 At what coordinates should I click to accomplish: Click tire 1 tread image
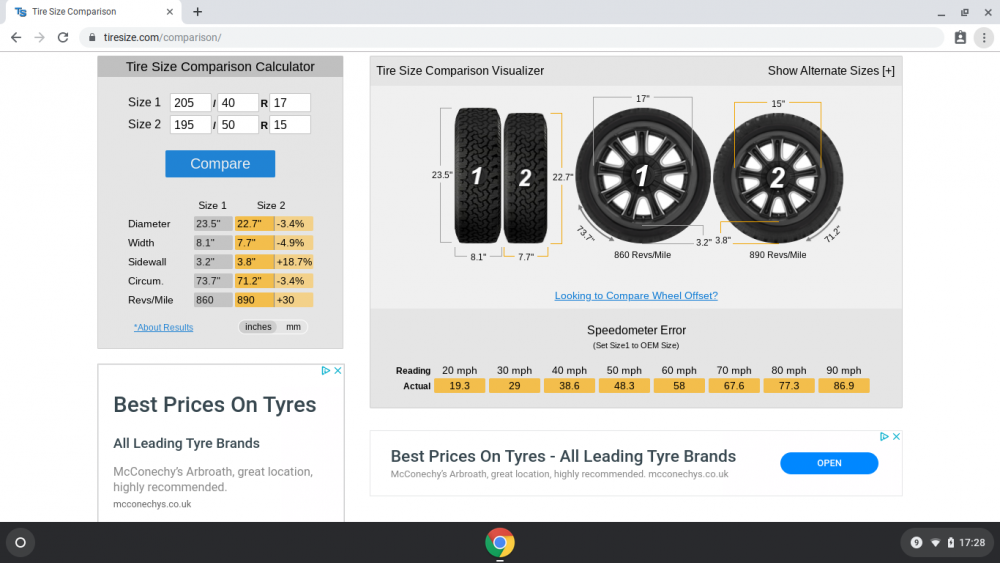pyautogui.click(x=477, y=175)
